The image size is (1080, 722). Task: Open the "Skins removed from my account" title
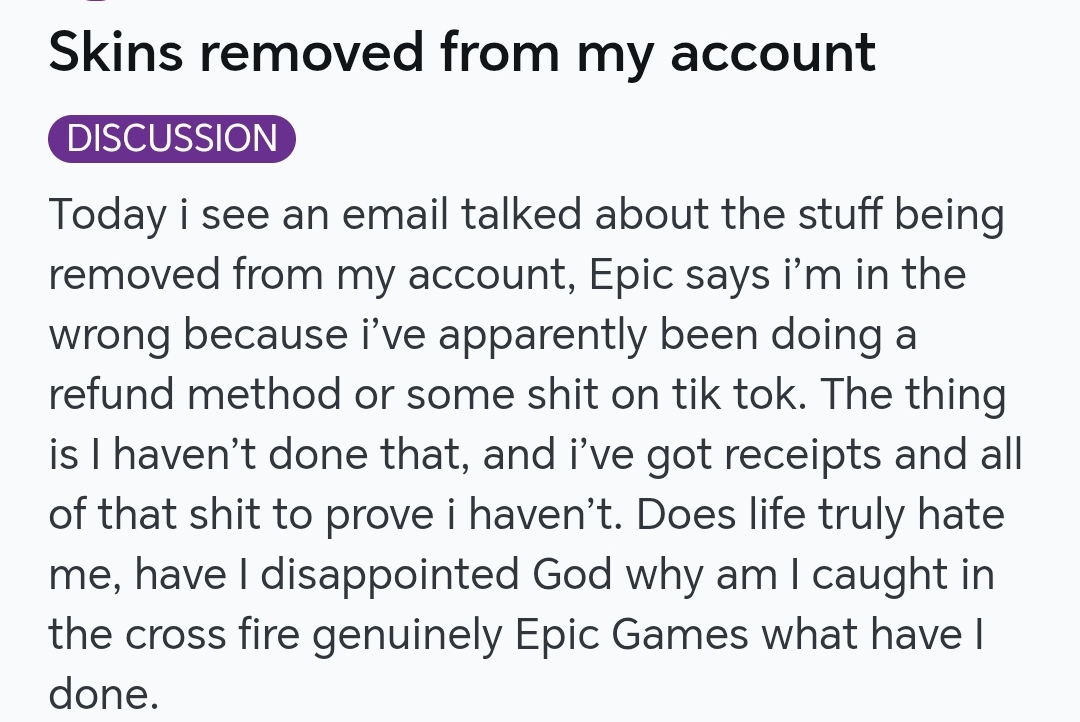[x=462, y=52]
